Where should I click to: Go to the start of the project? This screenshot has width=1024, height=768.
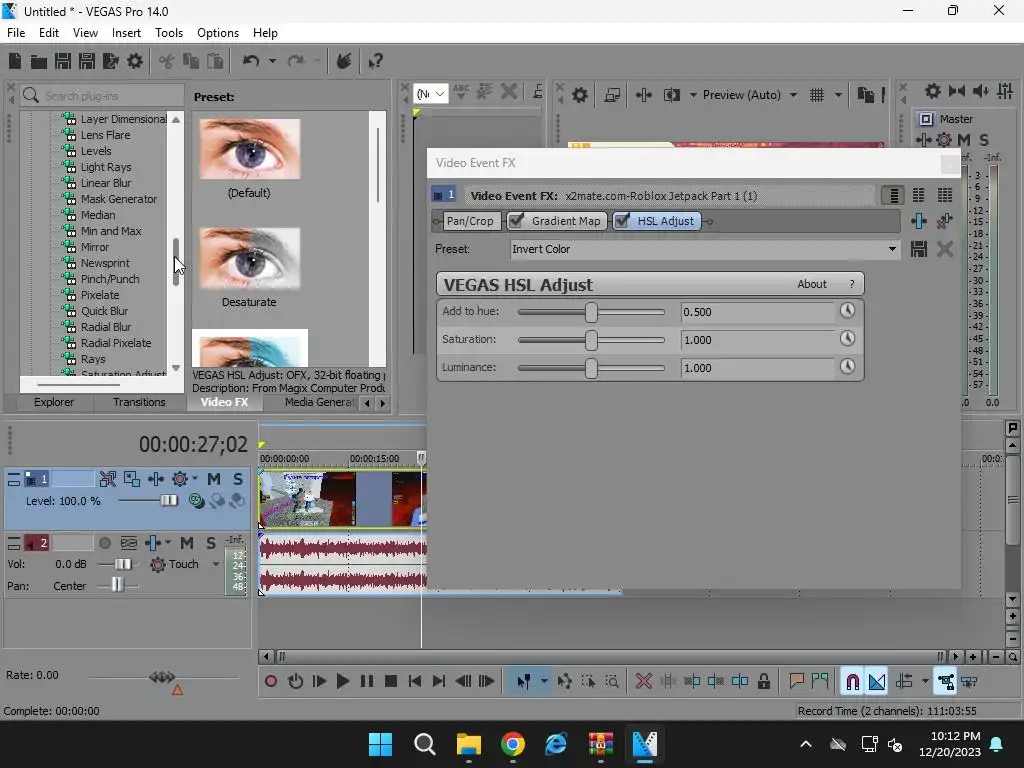coord(415,682)
